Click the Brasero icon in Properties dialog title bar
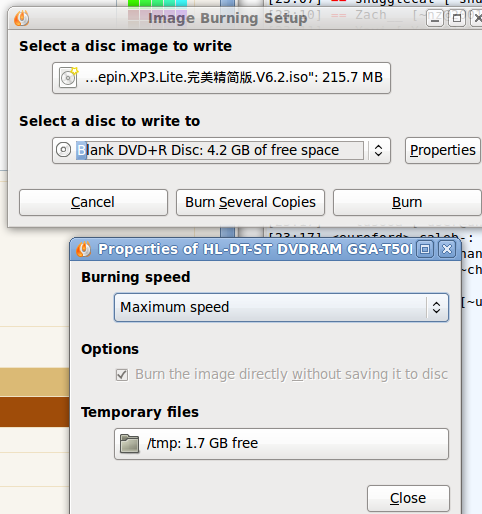Image resolution: width=482 pixels, height=514 pixels. click(83, 249)
